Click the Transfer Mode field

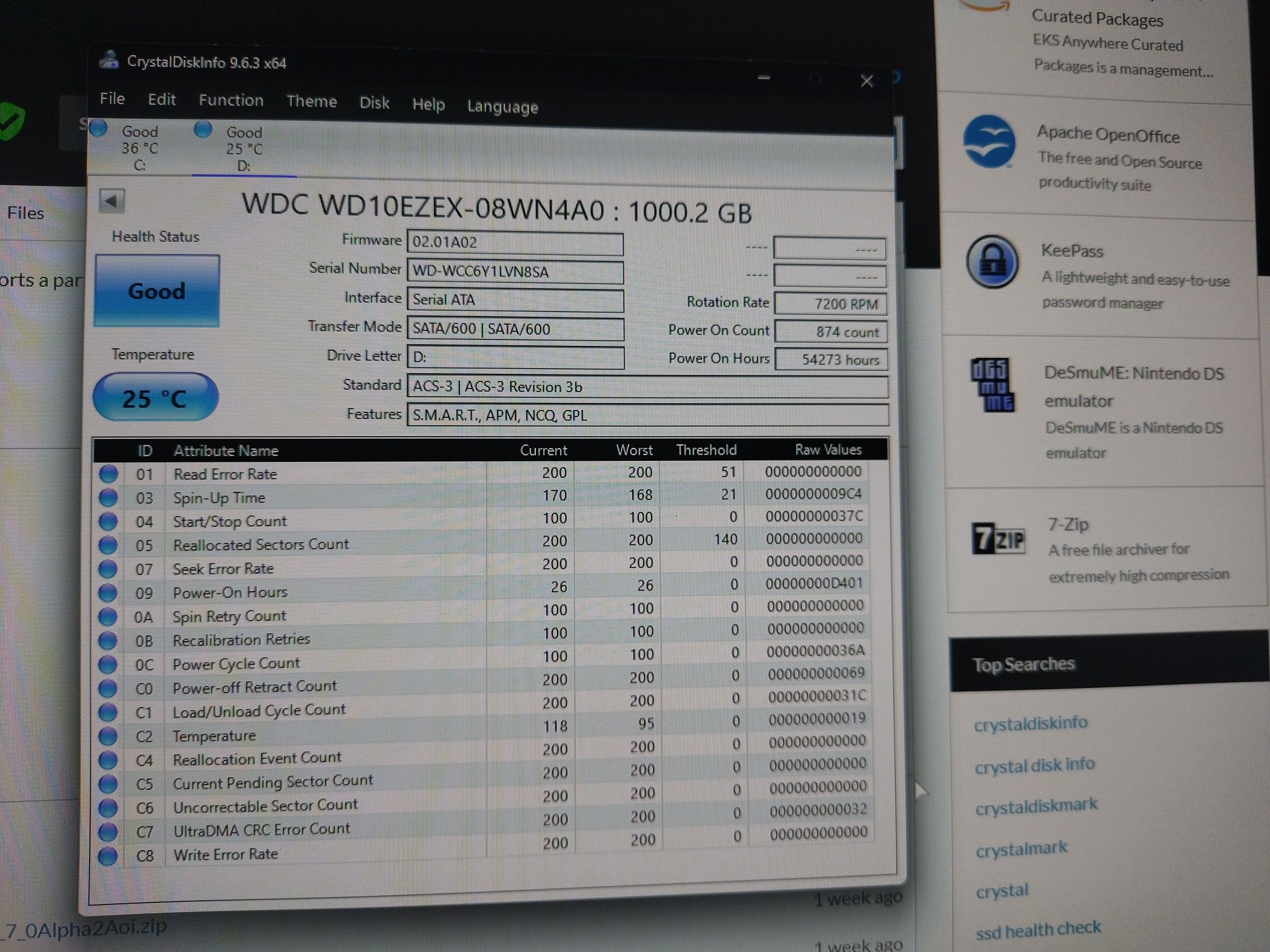click(515, 329)
